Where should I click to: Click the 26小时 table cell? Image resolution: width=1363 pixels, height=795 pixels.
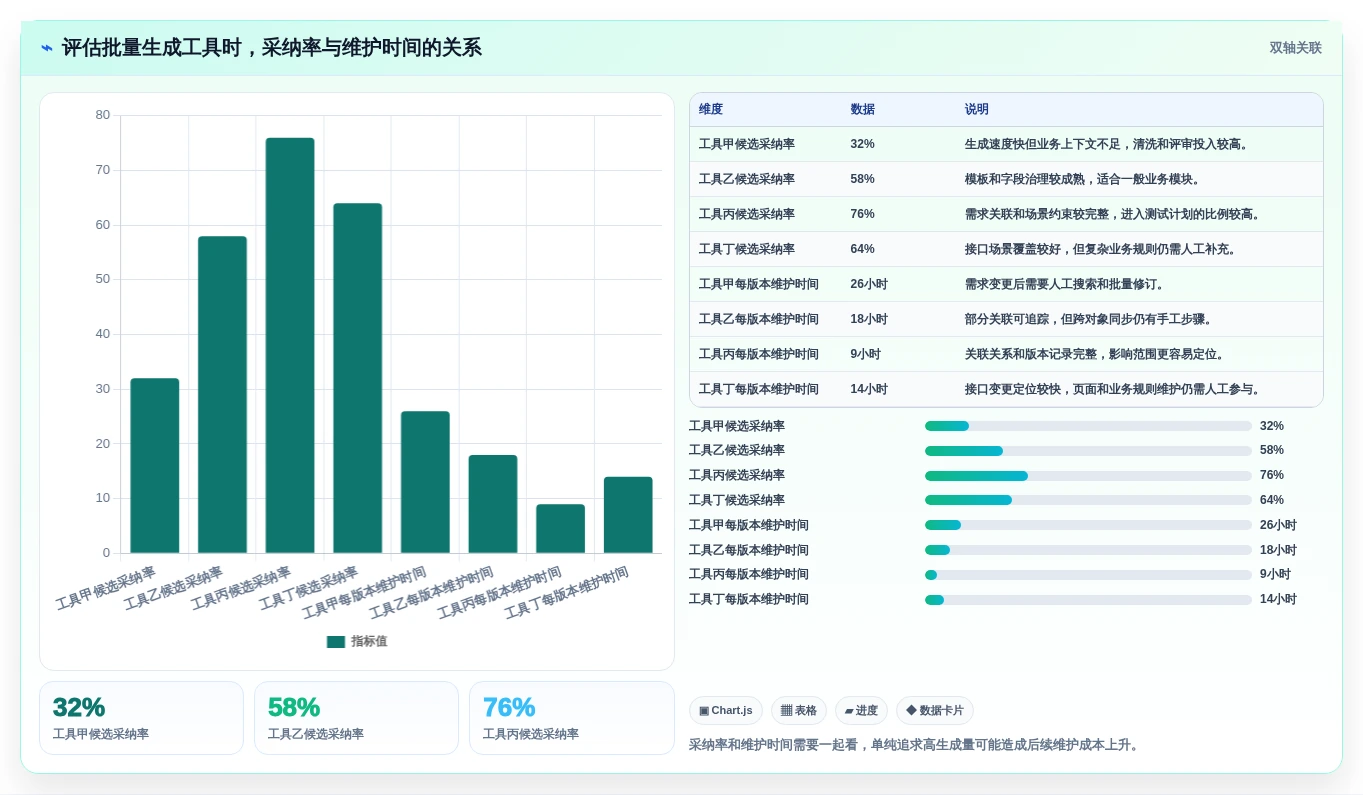click(x=869, y=285)
